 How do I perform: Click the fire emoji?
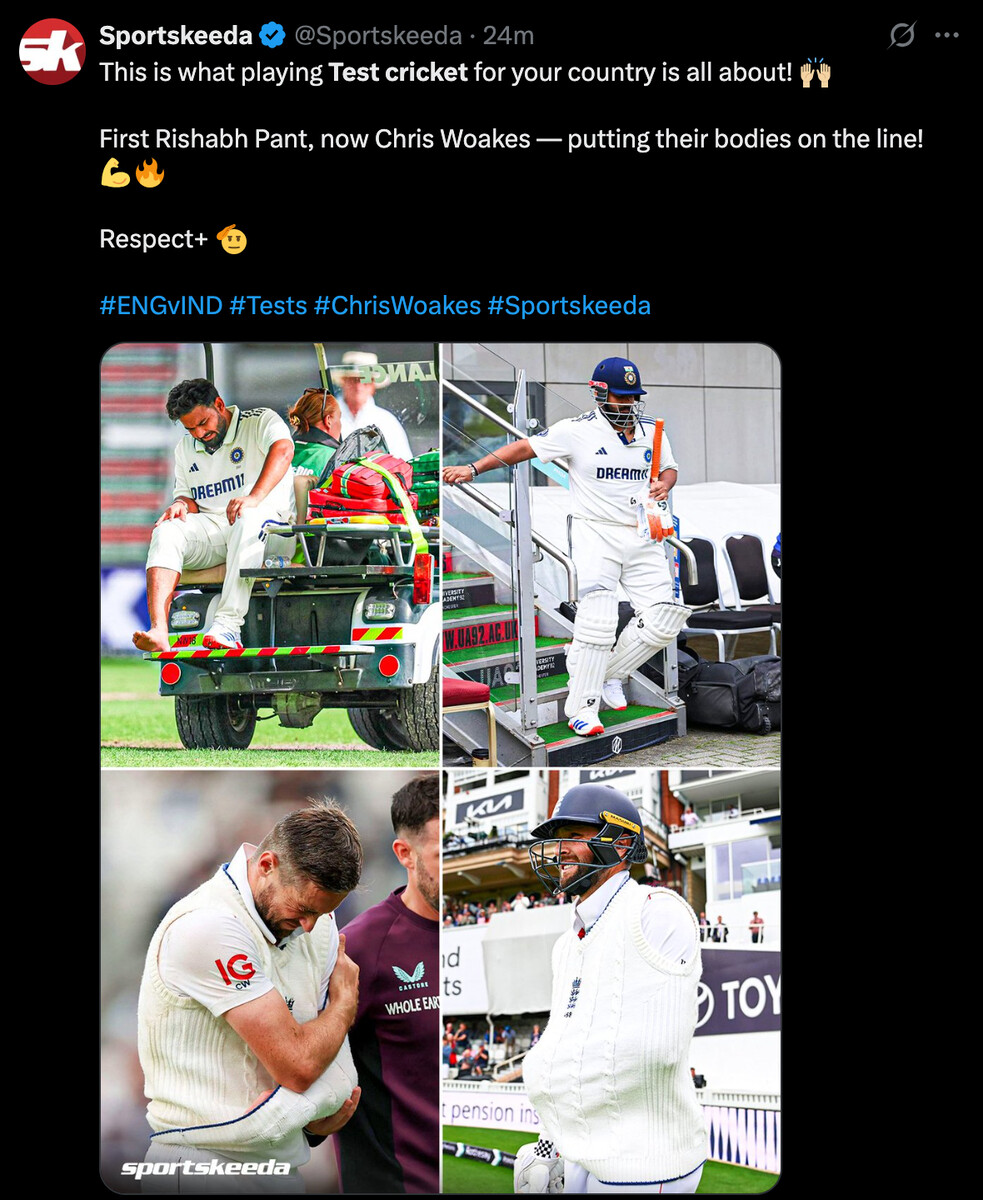[x=149, y=173]
